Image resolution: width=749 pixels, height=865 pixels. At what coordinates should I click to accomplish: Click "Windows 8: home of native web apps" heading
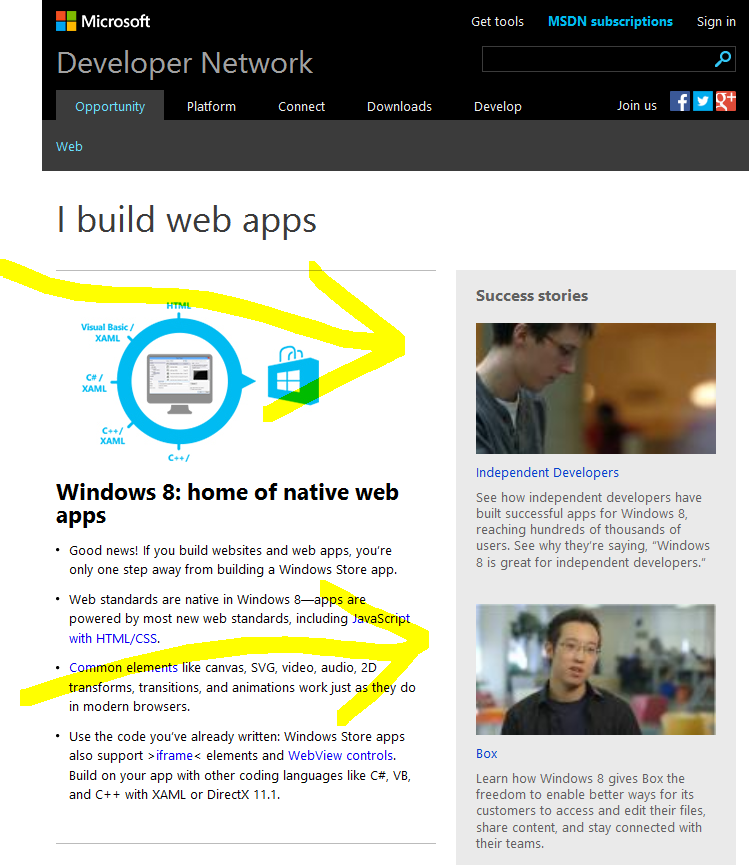pos(227,504)
